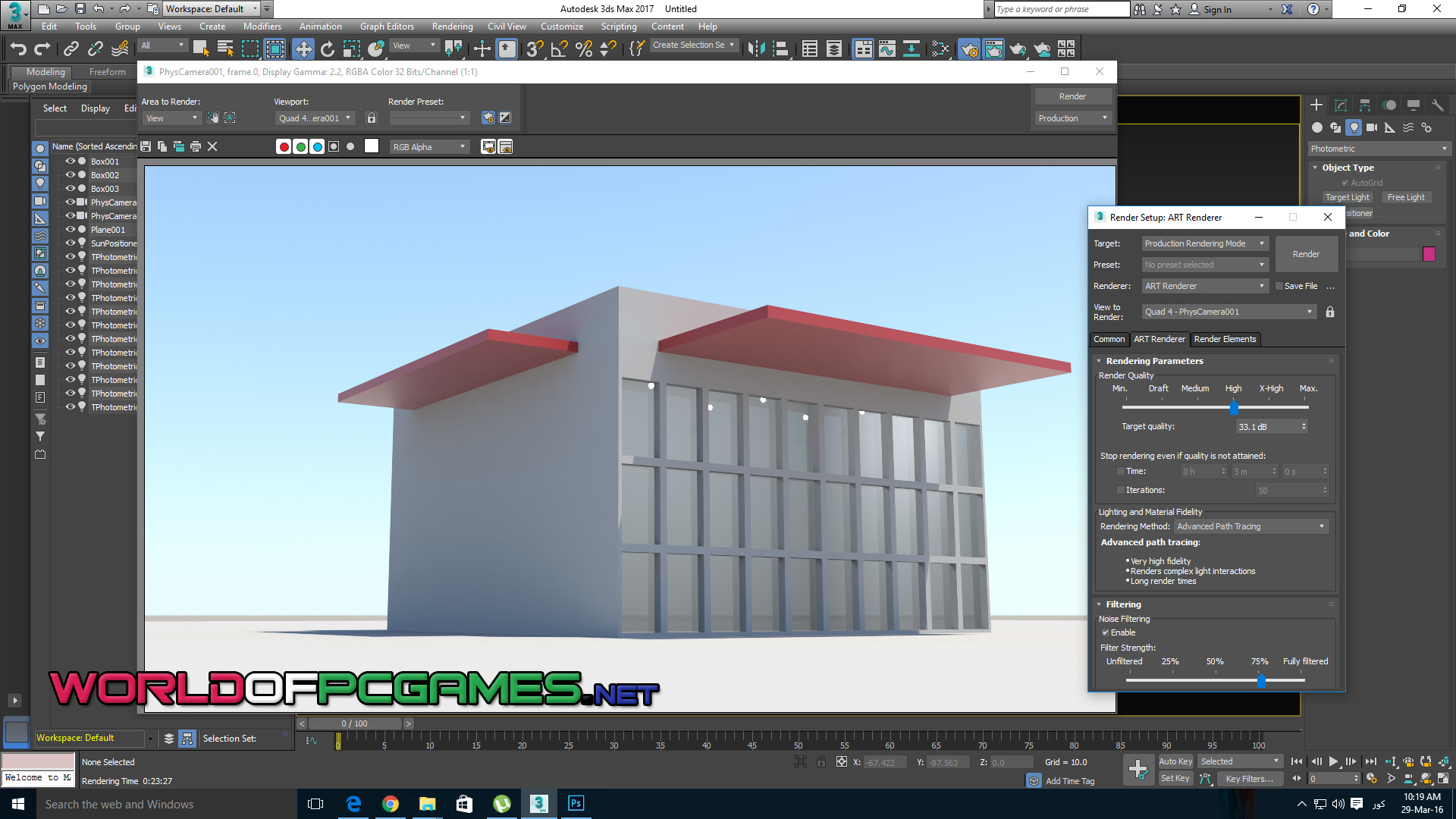
Task: Click the Play Animation button
Action: [1333, 761]
